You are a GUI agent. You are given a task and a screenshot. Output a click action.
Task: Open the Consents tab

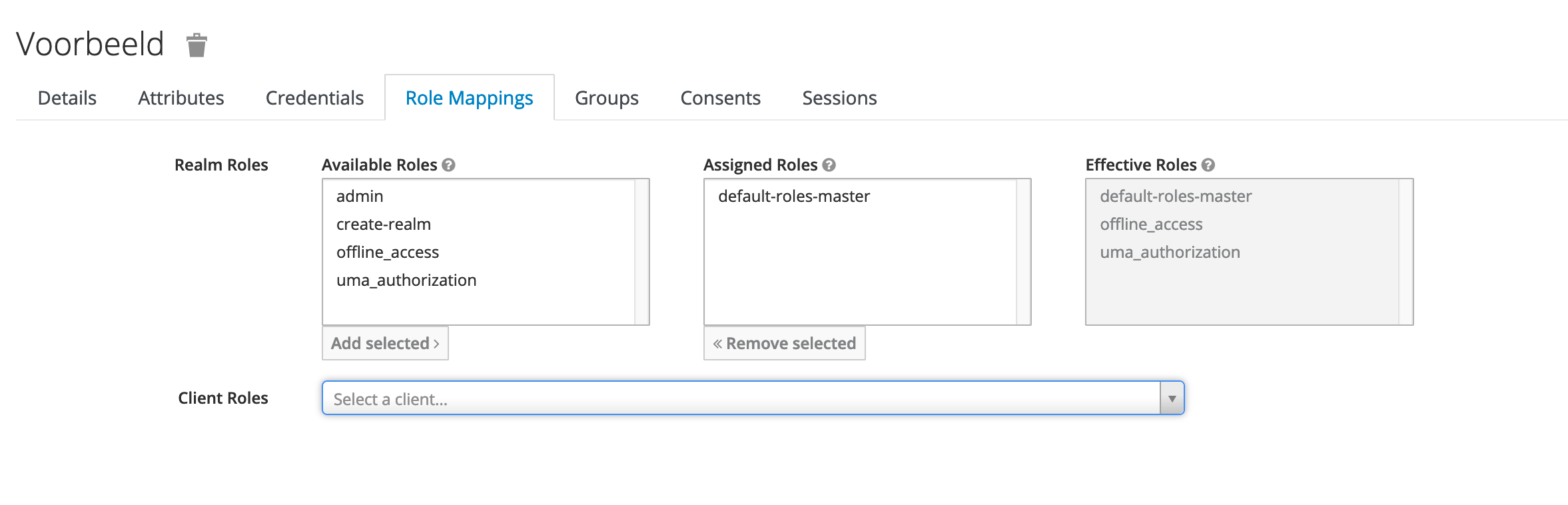(x=721, y=98)
